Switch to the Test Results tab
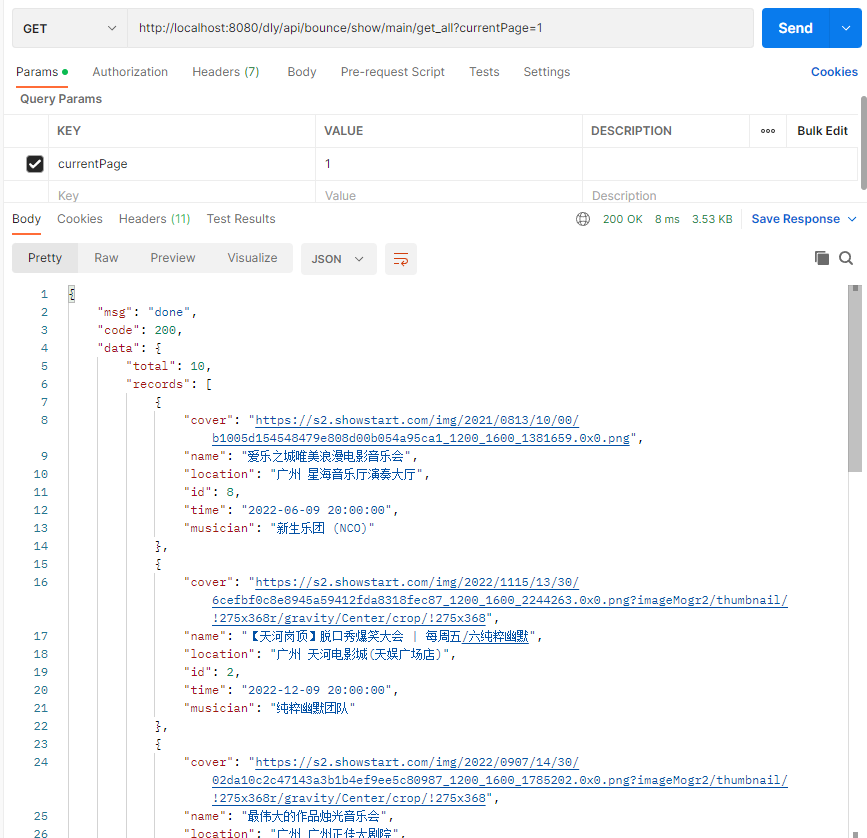Screen dimensions: 867x838 coord(241,219)
